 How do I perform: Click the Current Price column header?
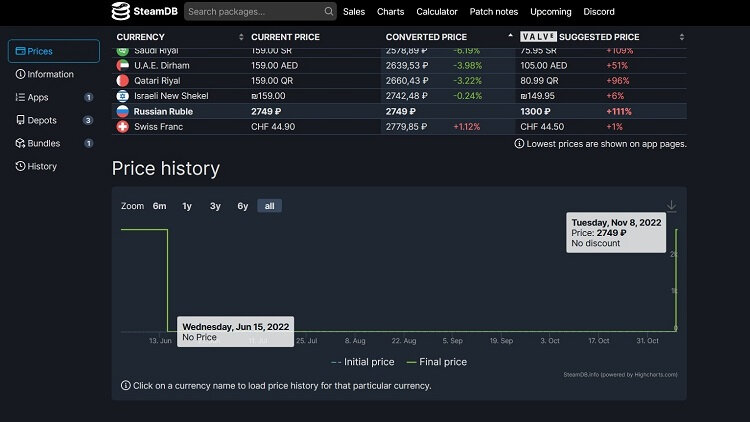[286, 37]
